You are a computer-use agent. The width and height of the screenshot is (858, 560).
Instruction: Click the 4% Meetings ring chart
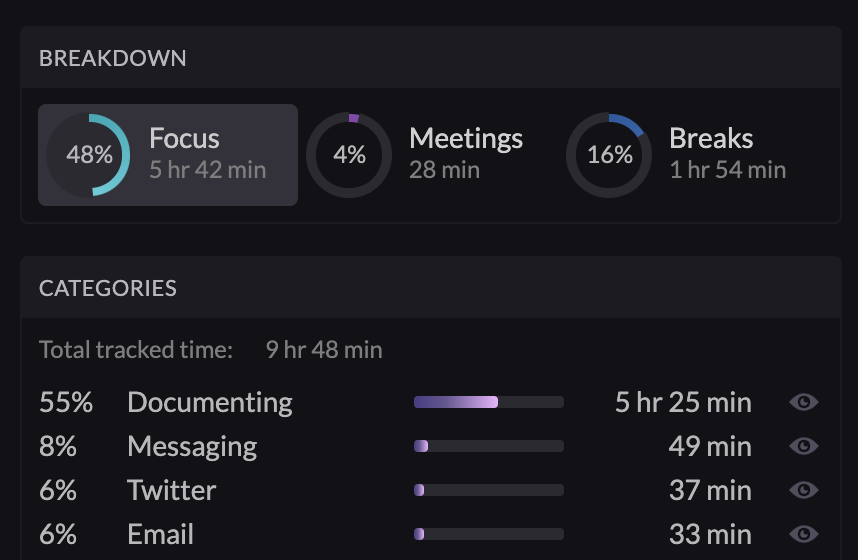click(349, 155)
